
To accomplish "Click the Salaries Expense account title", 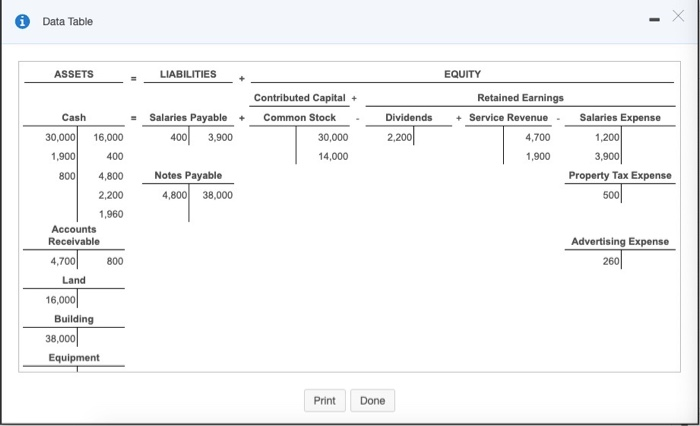I will [x=620, y=117].
